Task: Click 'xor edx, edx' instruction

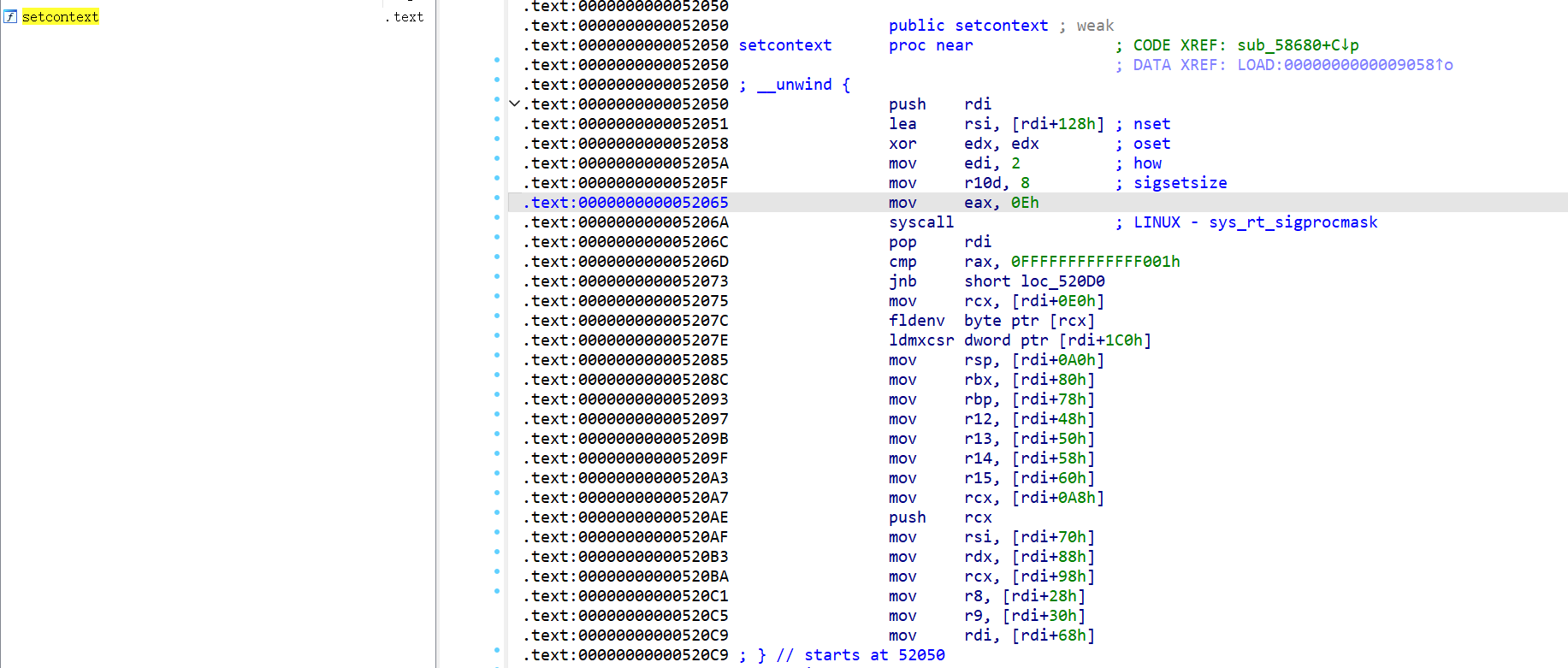Action: (x=964, y=144)
